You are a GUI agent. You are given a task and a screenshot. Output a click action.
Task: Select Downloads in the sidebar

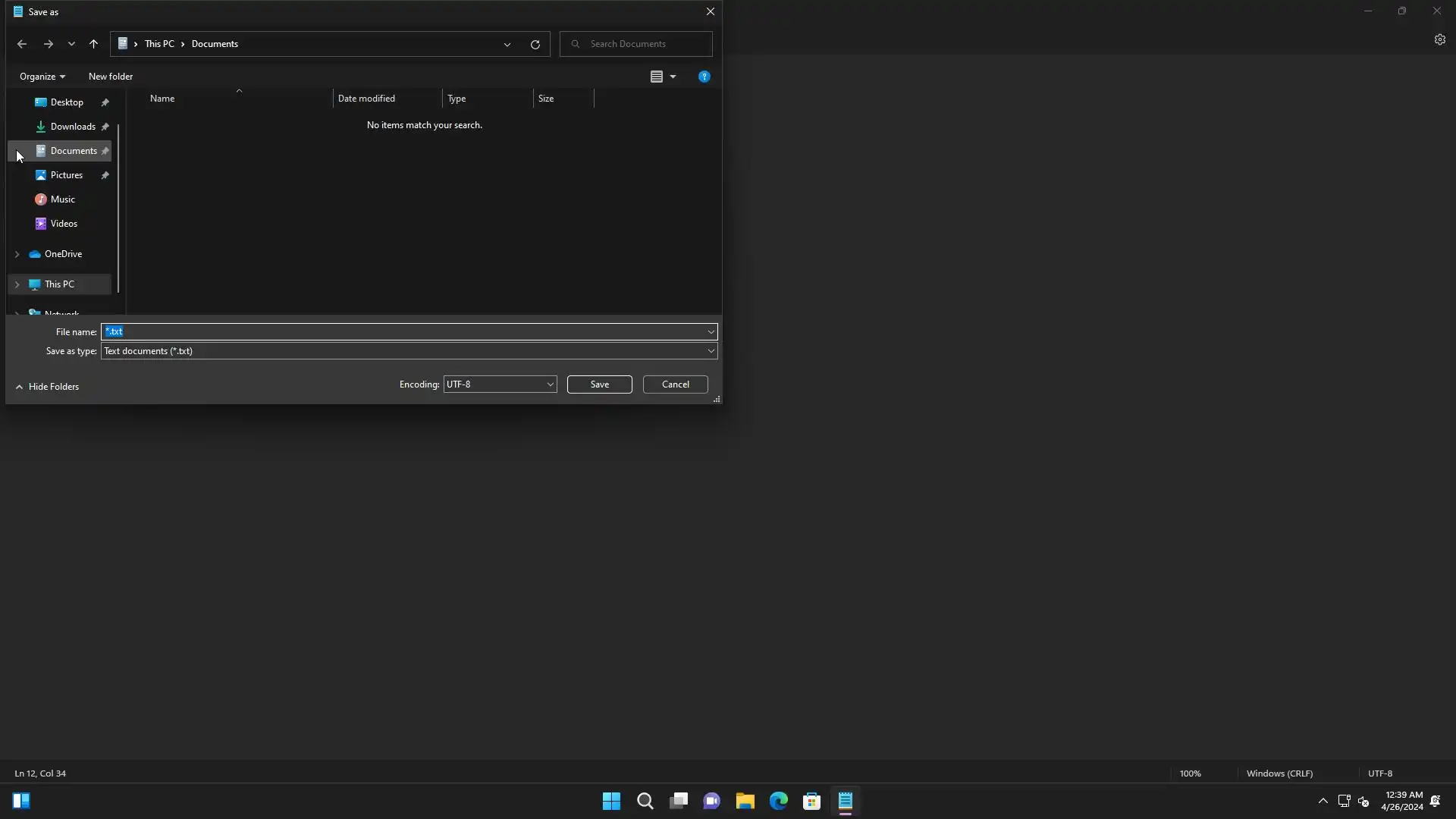coord(73,127)
